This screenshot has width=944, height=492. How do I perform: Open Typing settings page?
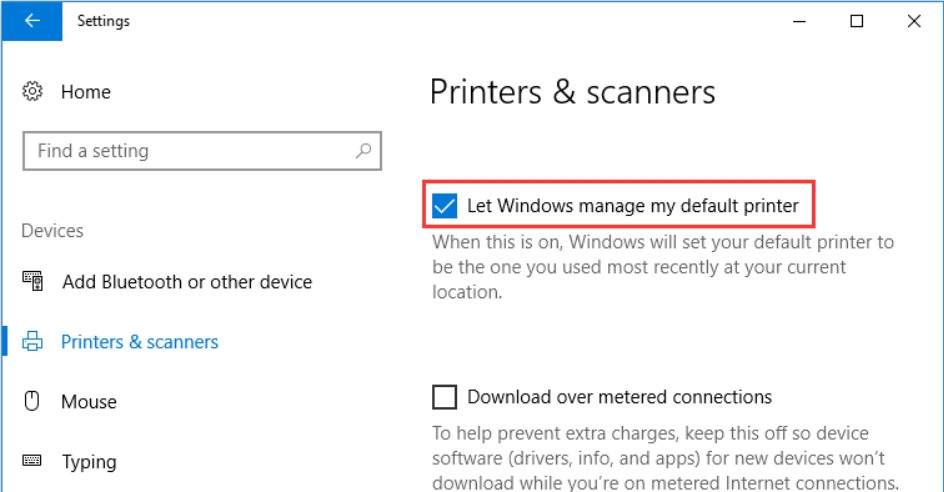(89, 462)
